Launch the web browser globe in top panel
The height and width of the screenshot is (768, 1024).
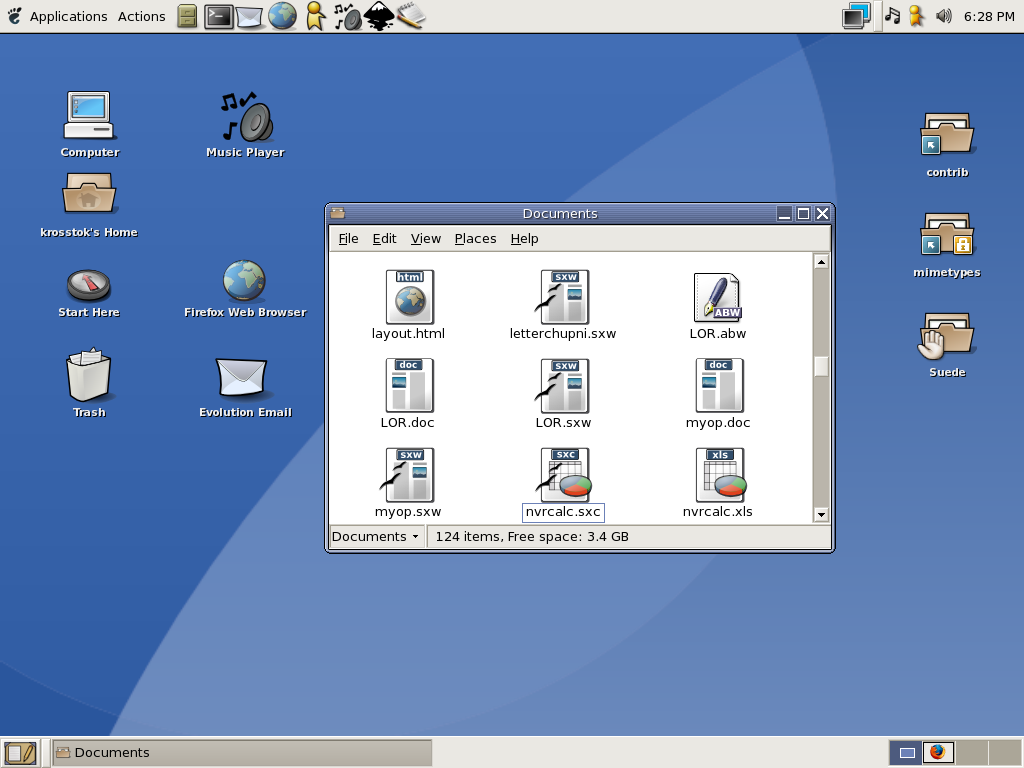tap(282, 16)
